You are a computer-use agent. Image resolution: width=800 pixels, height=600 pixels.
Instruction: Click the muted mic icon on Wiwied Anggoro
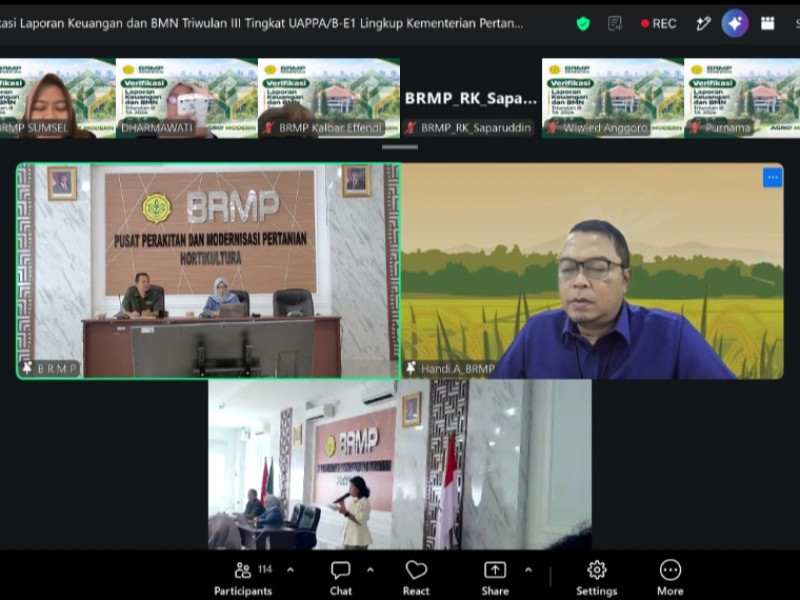tap(553, 128)
